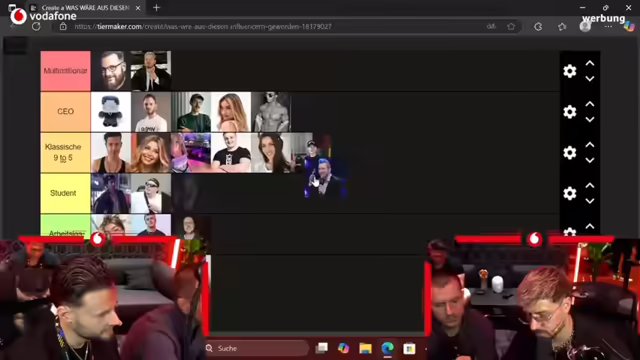Select man in white t-shirt in CEO row

click(151, 111)
